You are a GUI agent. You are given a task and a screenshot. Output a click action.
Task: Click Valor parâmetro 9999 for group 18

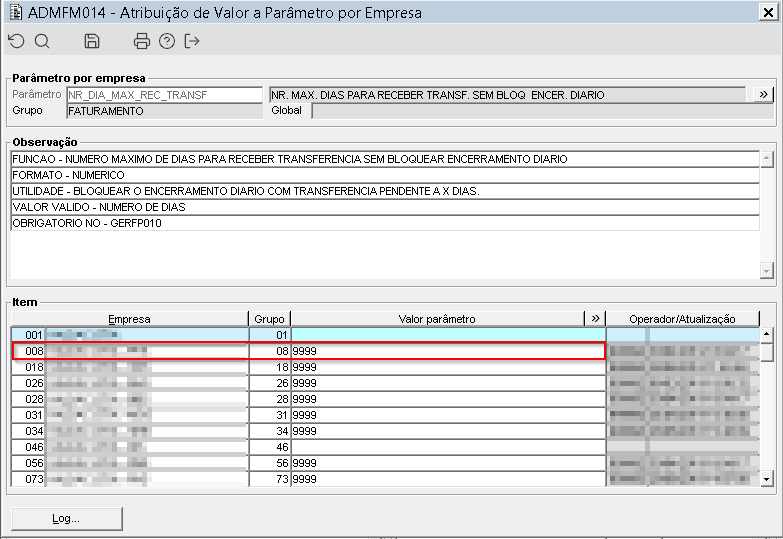pos(448,367)
